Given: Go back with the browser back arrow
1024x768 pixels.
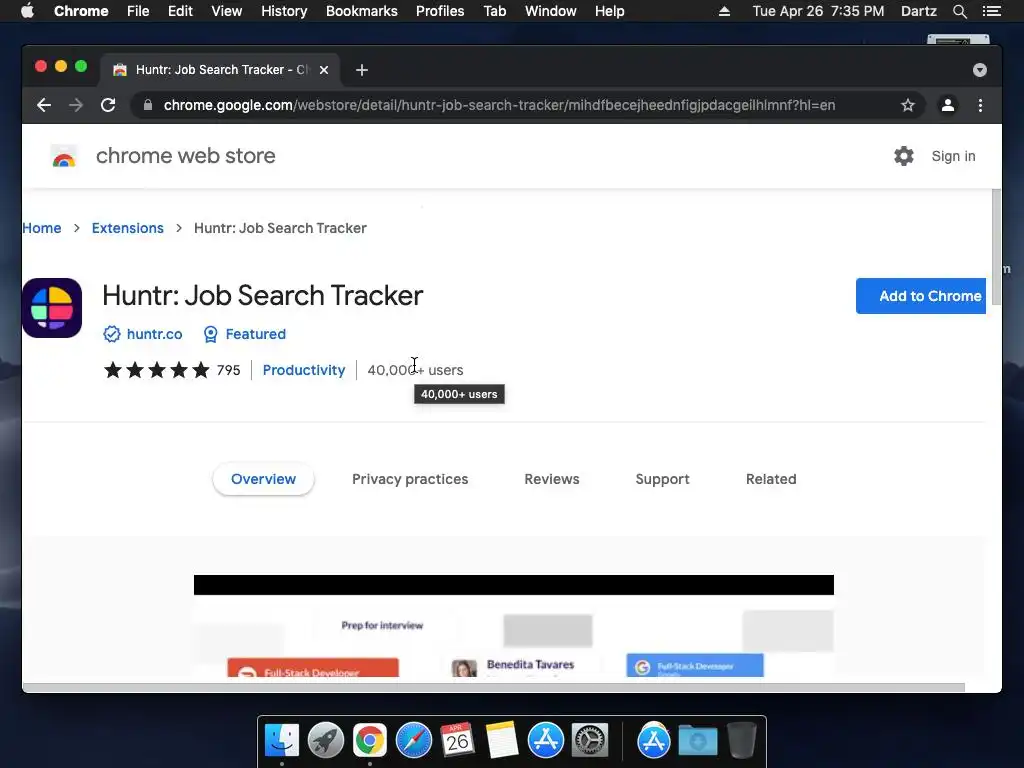Looking at the screenshot, I should (x=44, y=105).
